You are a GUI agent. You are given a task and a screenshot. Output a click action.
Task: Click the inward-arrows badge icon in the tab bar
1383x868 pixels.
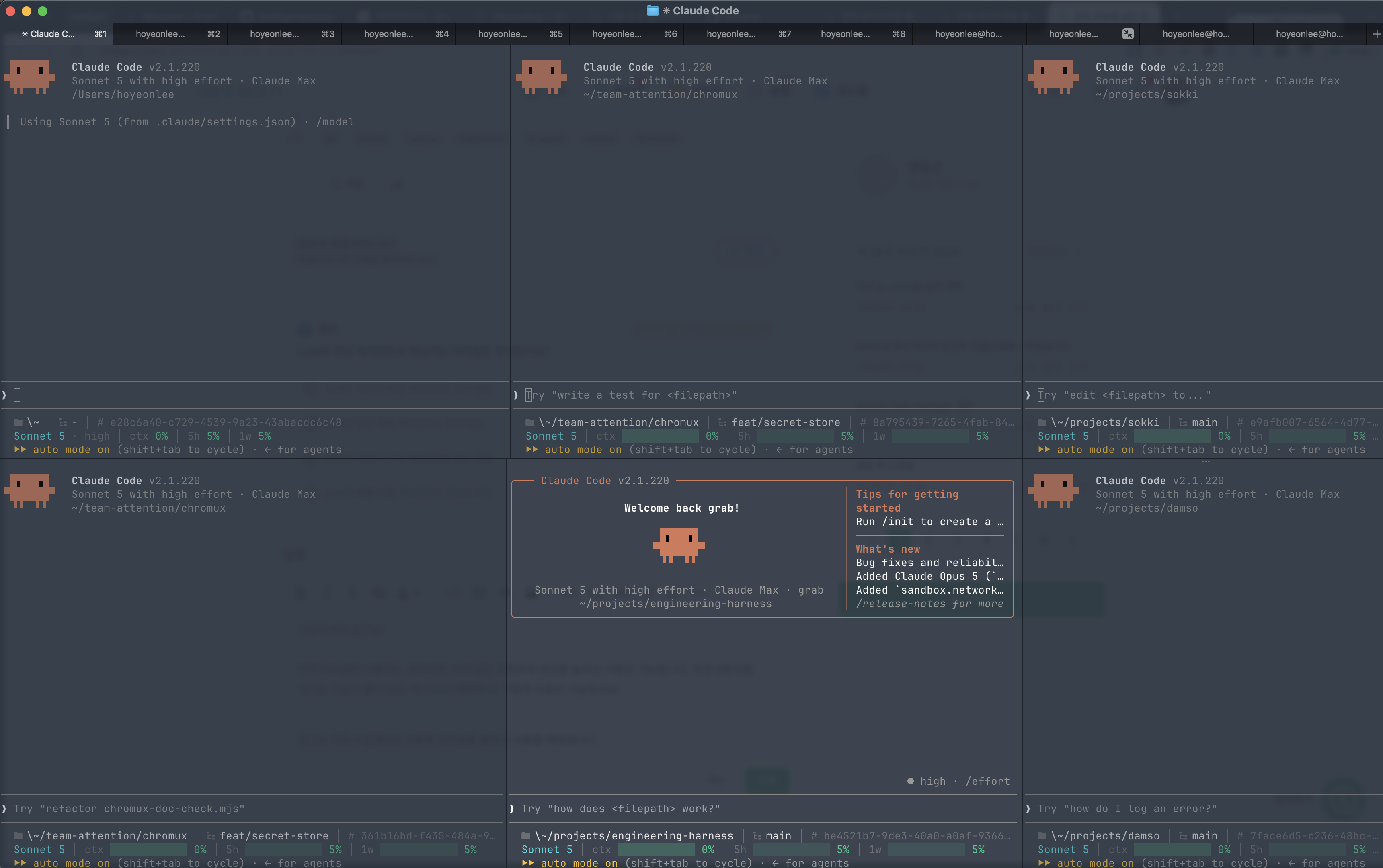[1128, 34]
